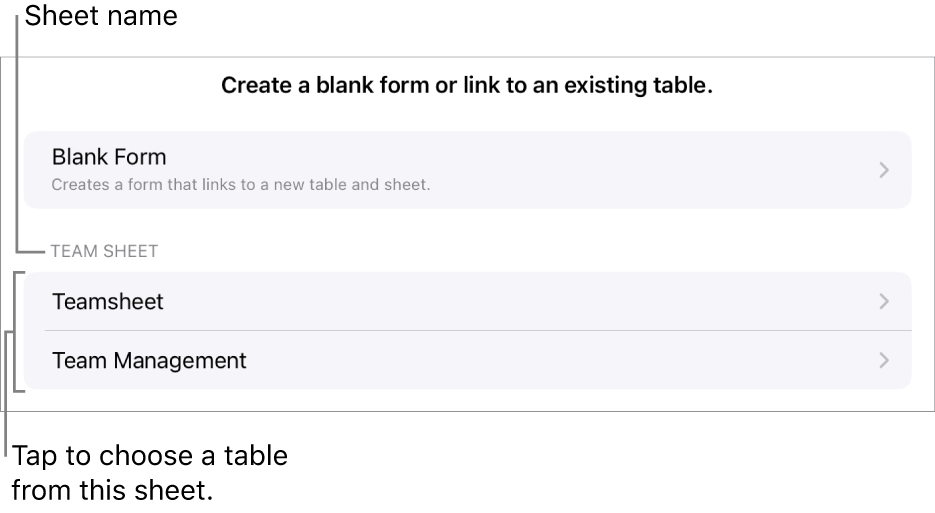Click the chevron on Blank Form row
935x513 pixels.
[x=883, y=170]
